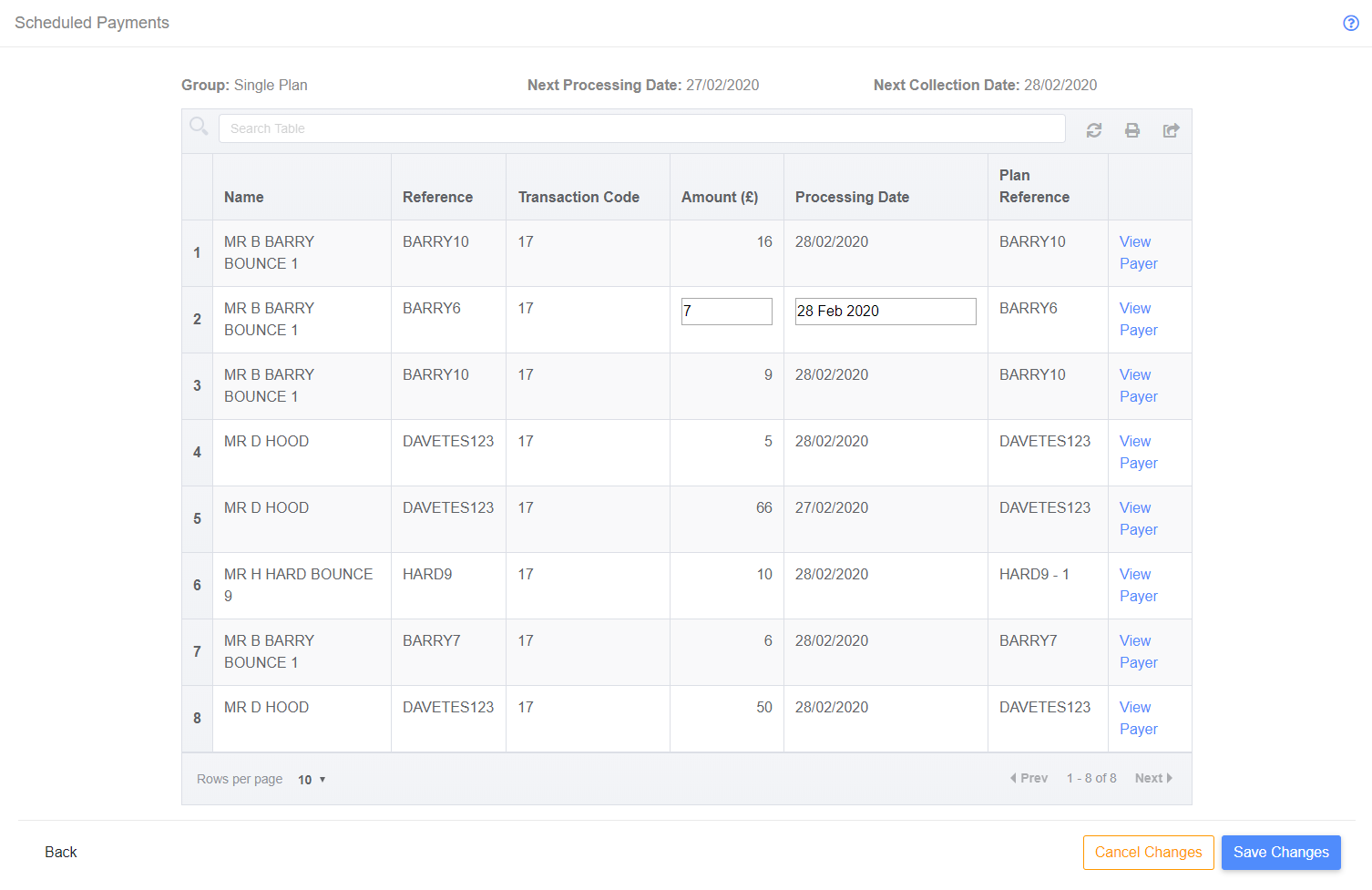Viewport: 1372px width, 890px height.
Task: Click plan reference HARD9 - 1
Action: [x=1034, y=574]
